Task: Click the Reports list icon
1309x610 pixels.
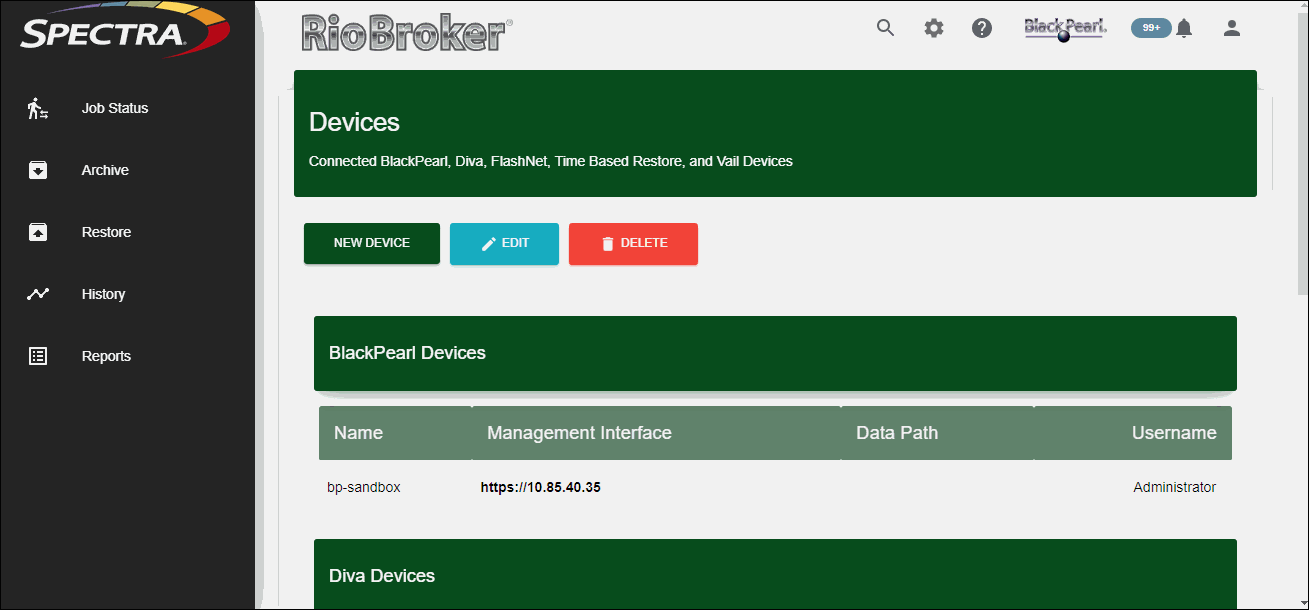Action: pos(38,356)
